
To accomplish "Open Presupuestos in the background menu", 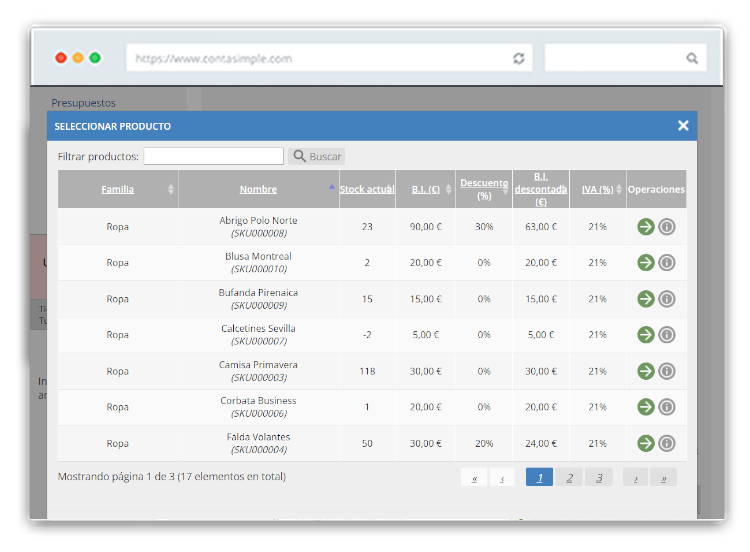I will [83, 102].
